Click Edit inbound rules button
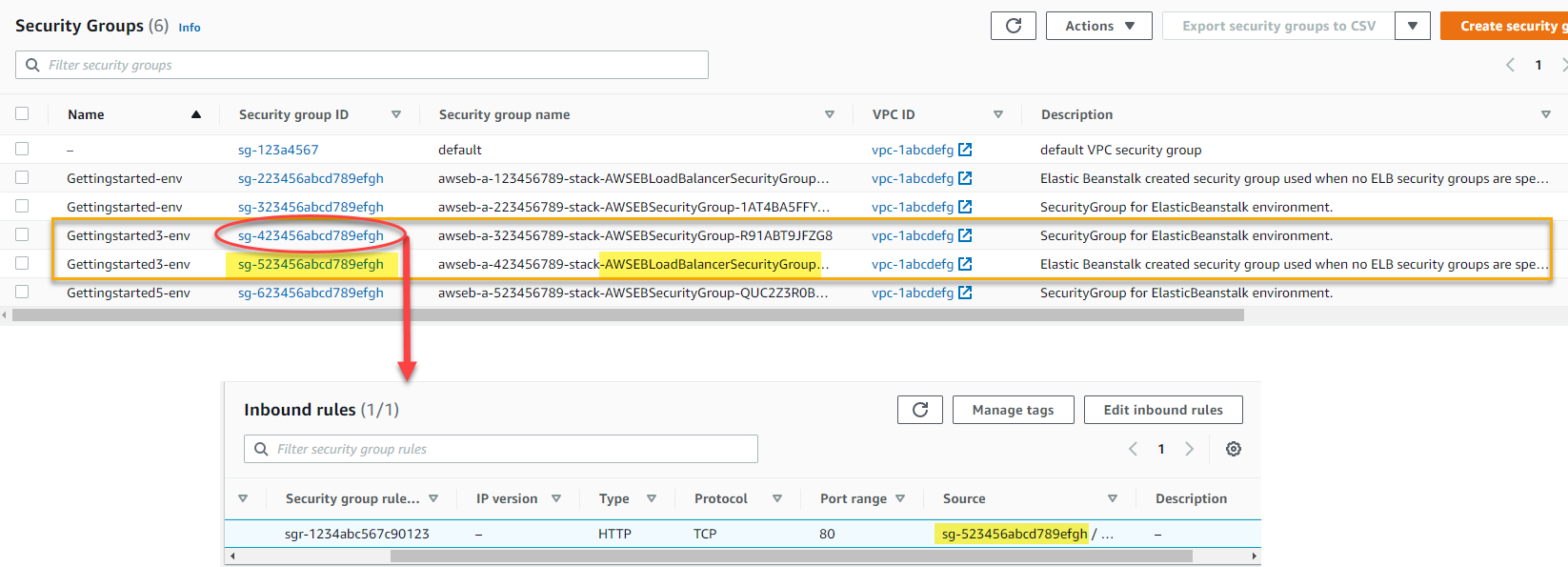 pyautogui.click(x=1162, y=410)
